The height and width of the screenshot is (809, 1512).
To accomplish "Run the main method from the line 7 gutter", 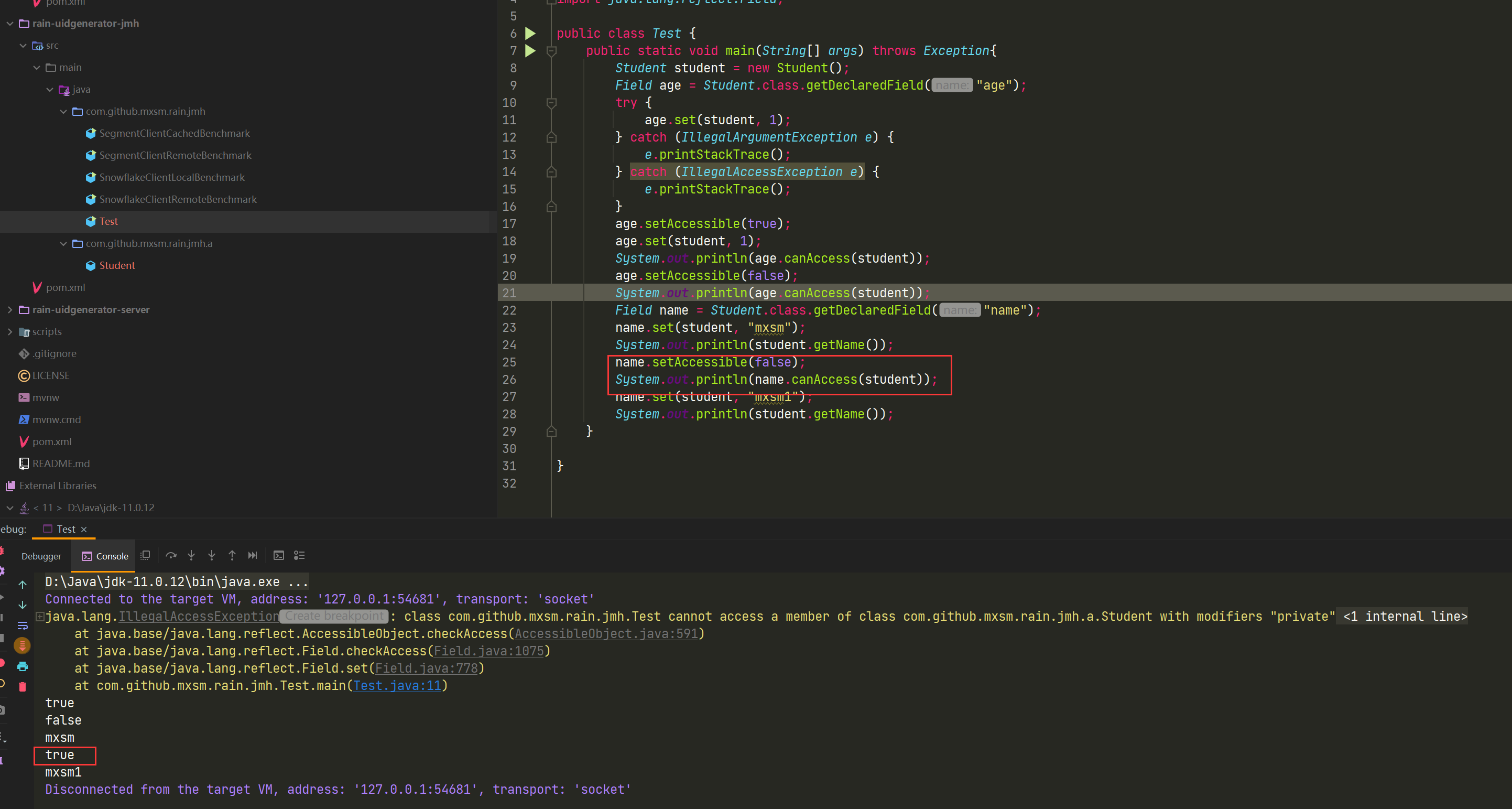I will (530, 51).
